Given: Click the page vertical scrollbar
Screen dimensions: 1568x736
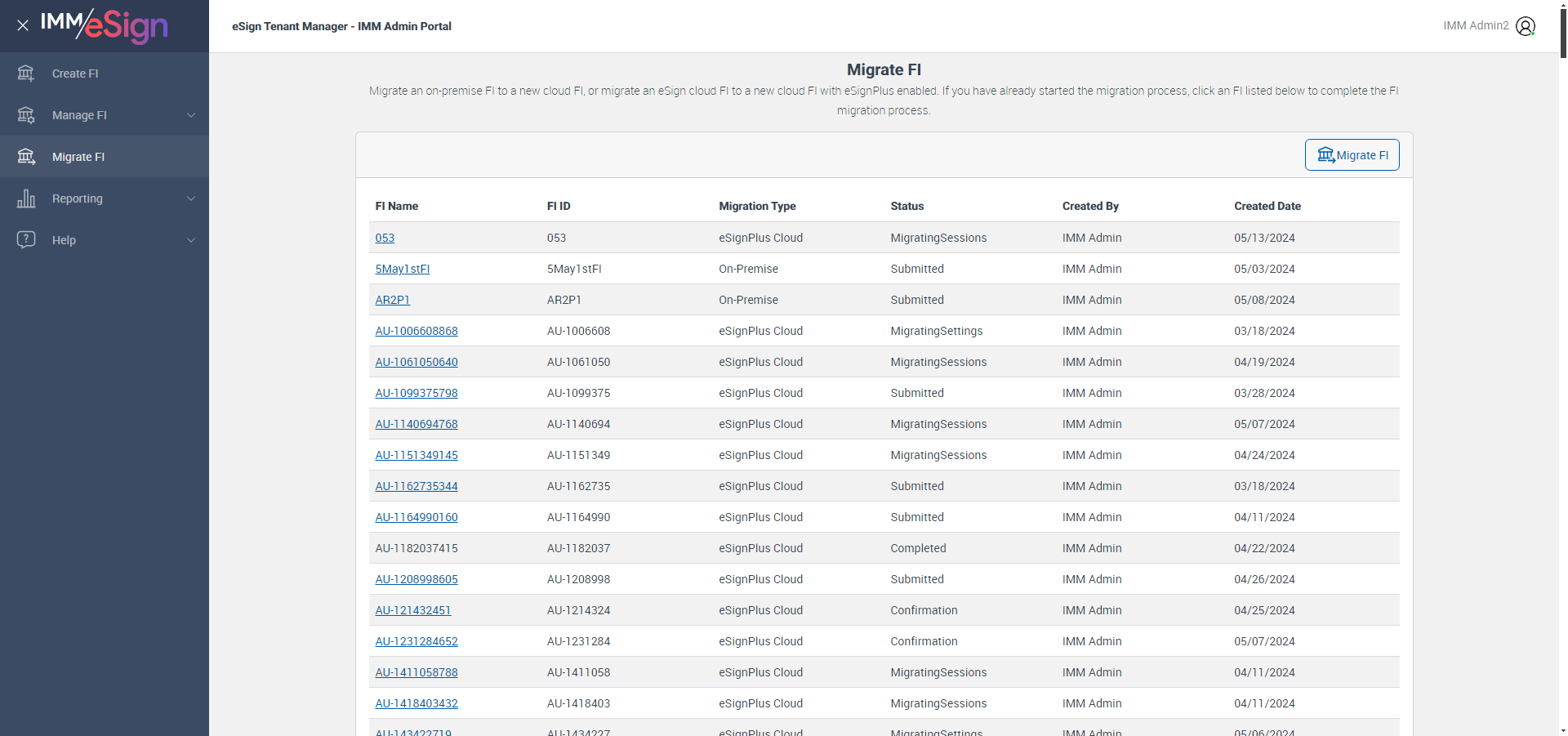Looking at the screenshot, I should coord(1562,368).
